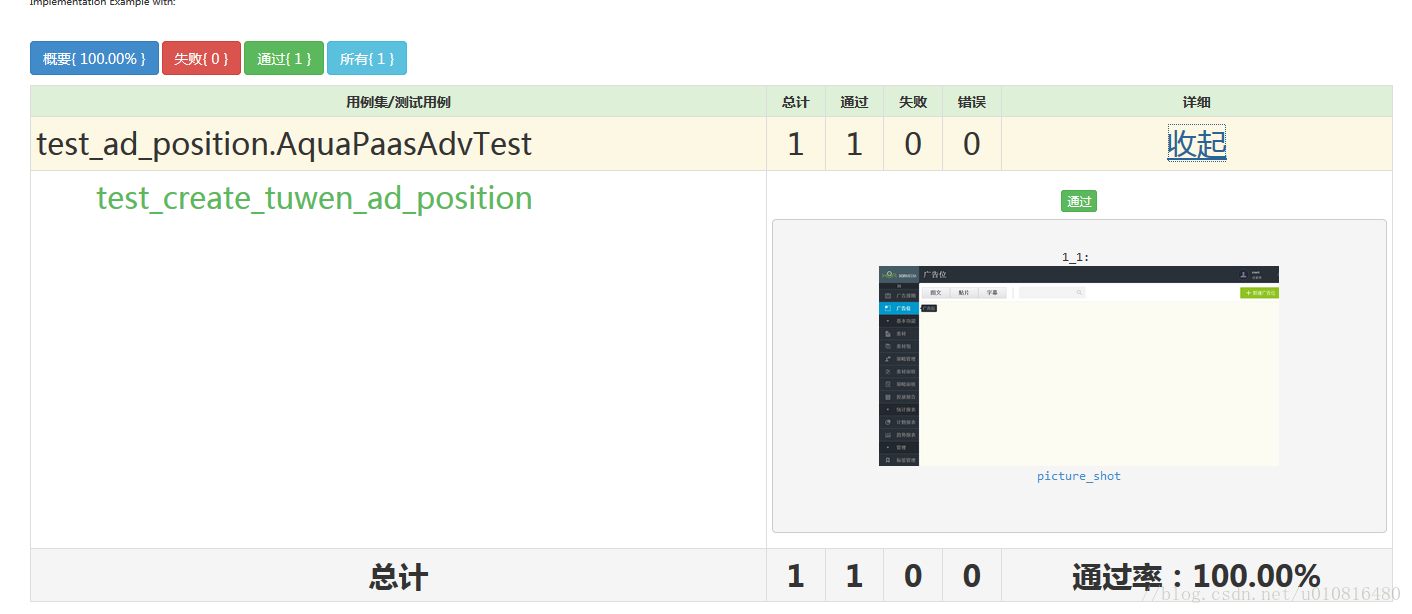Click the 失败 column header in table

pyautogui.click(x=912, y=102)
